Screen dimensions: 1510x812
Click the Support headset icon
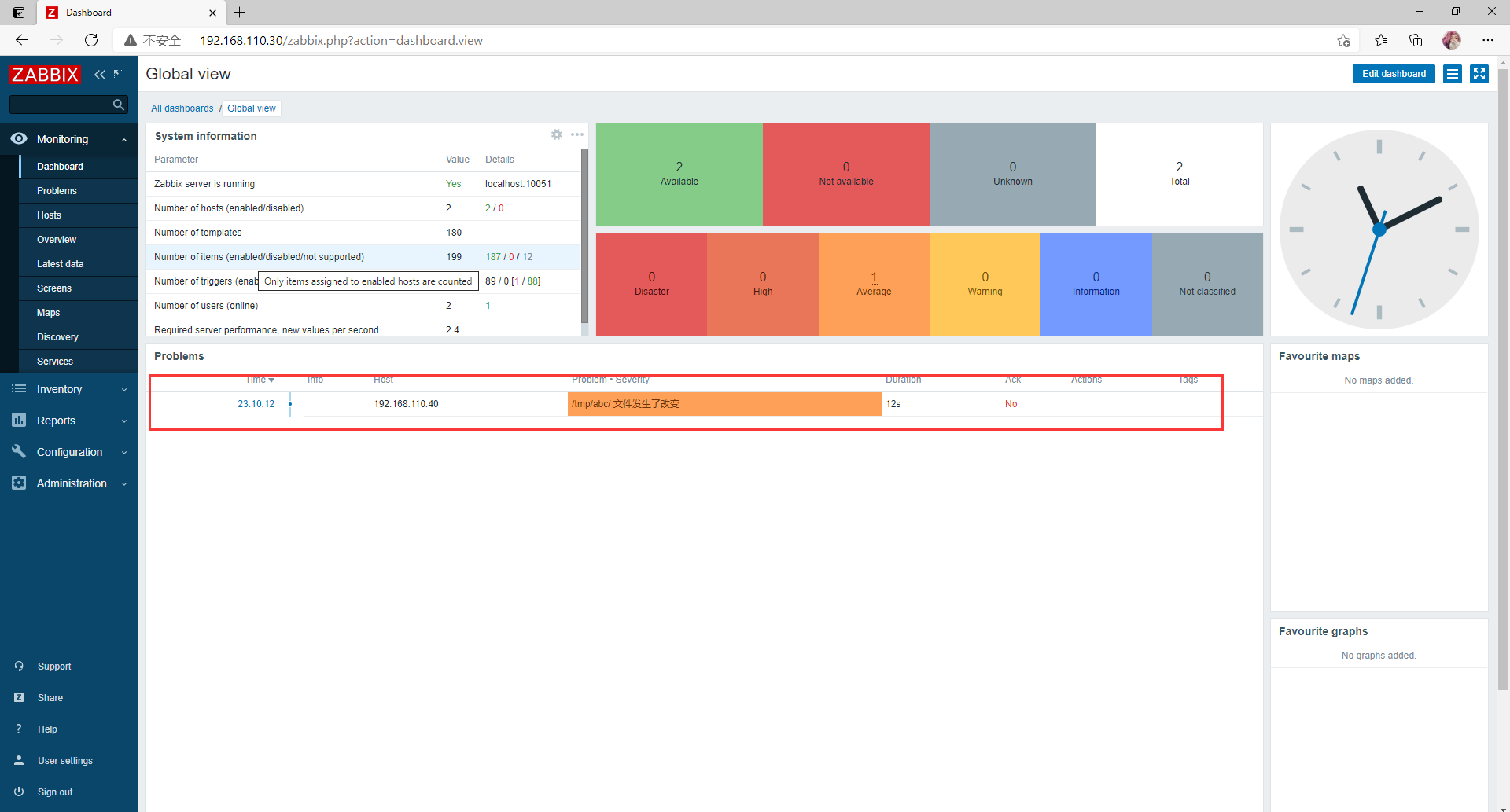(x=19, y=666)
